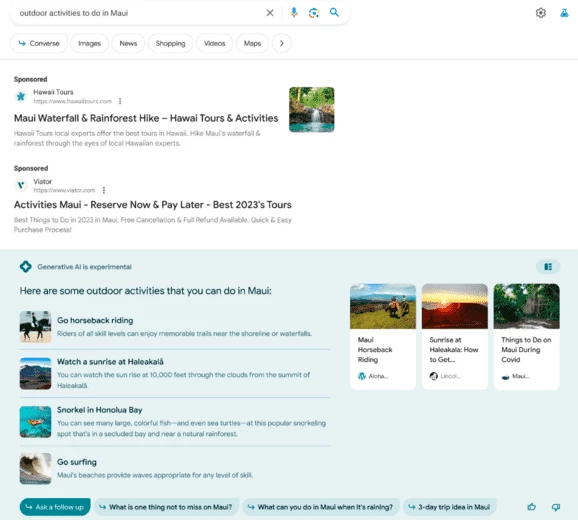Image resolution: width=578 pixels, height=520 pixels.
Task: Switch to Converse mode
Action: coord(39,43)
